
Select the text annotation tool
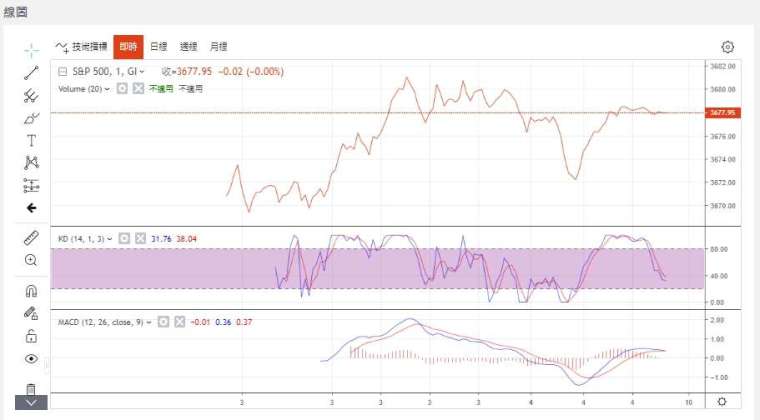[32, 140]
